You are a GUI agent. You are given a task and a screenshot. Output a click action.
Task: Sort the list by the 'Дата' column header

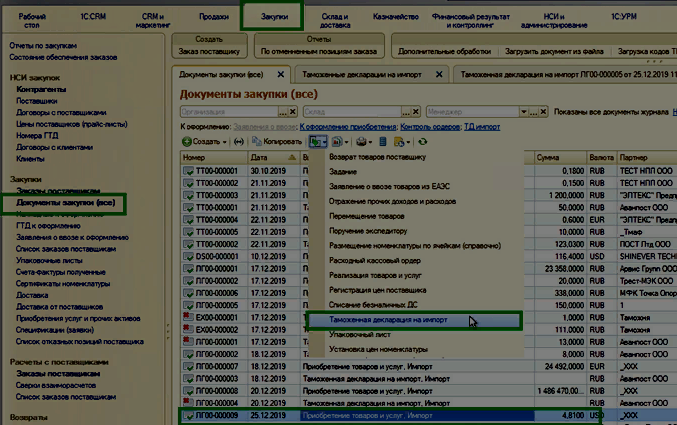click(261, 157)
